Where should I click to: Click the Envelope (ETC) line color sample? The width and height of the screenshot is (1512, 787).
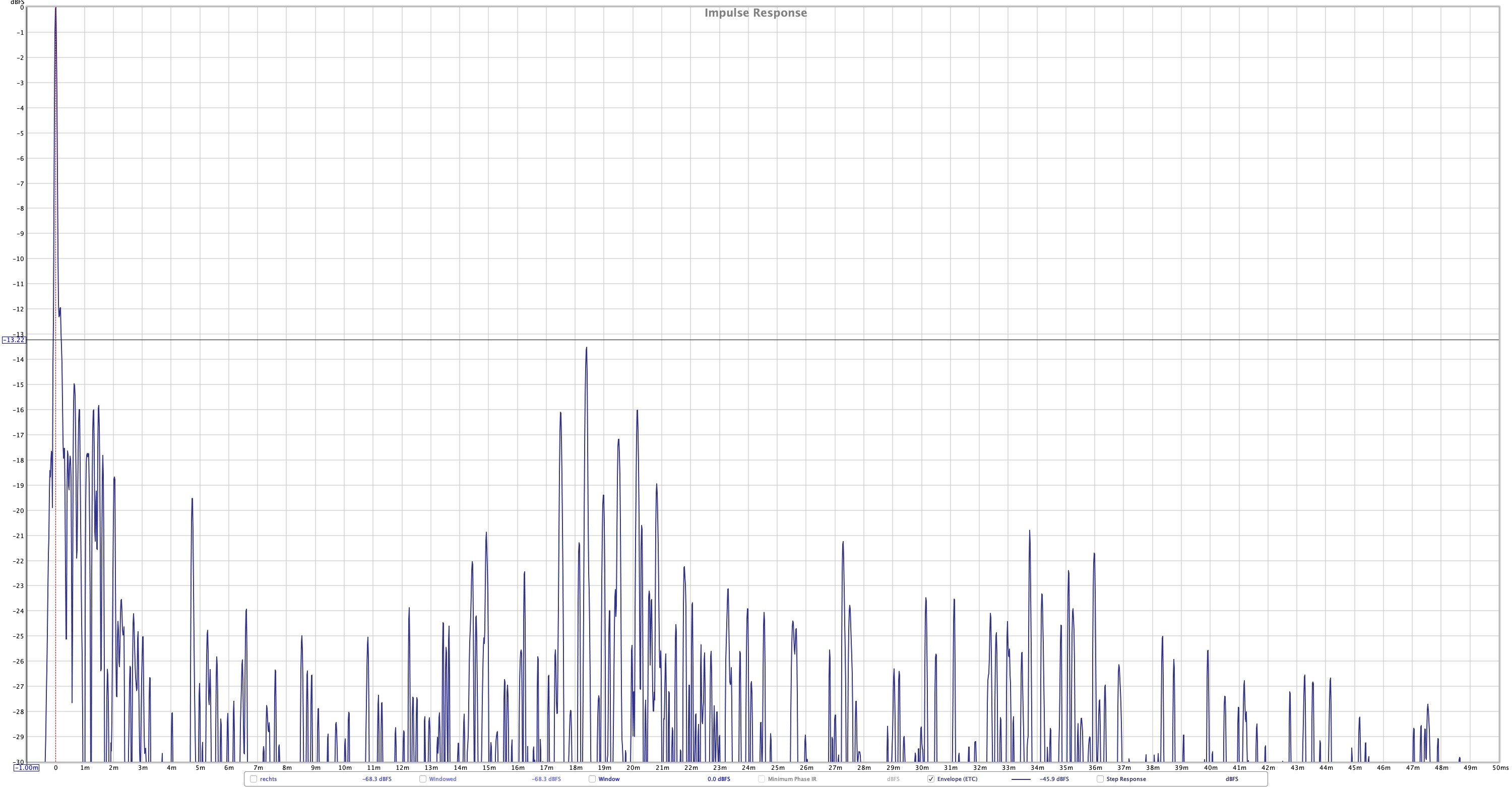1021,779
